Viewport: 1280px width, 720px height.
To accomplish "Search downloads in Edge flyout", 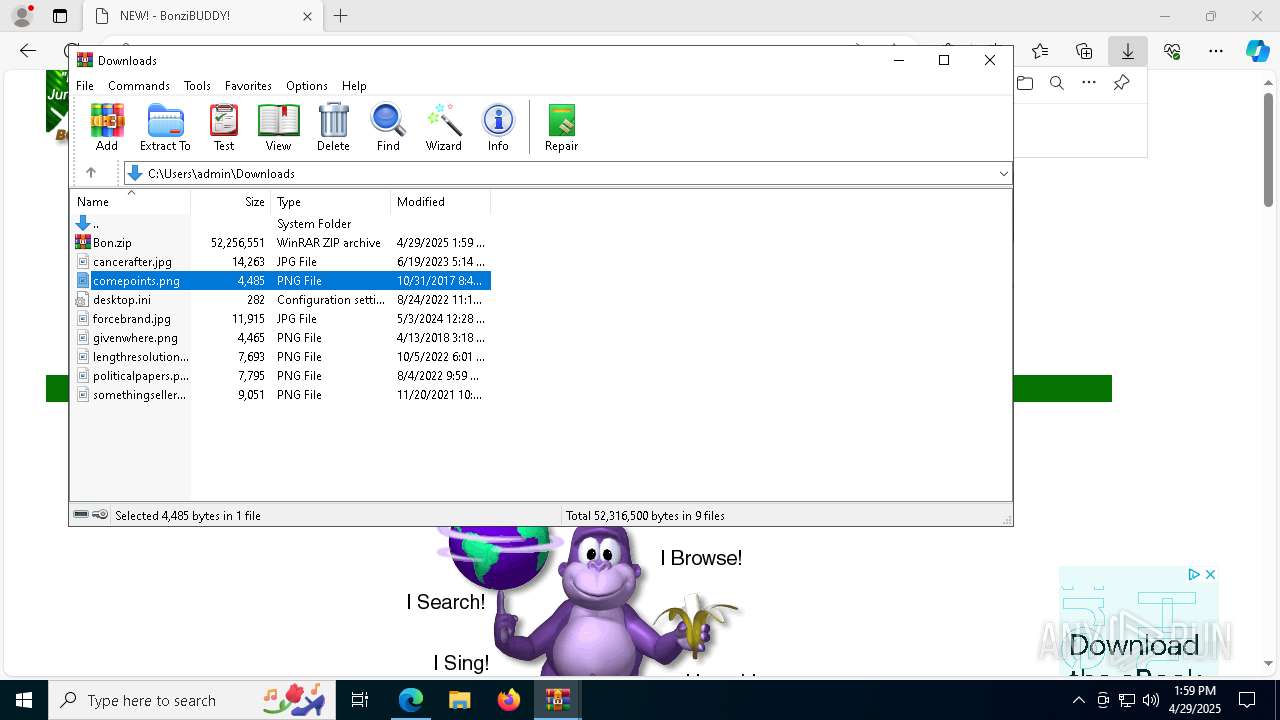I will tap(1057, 83).
